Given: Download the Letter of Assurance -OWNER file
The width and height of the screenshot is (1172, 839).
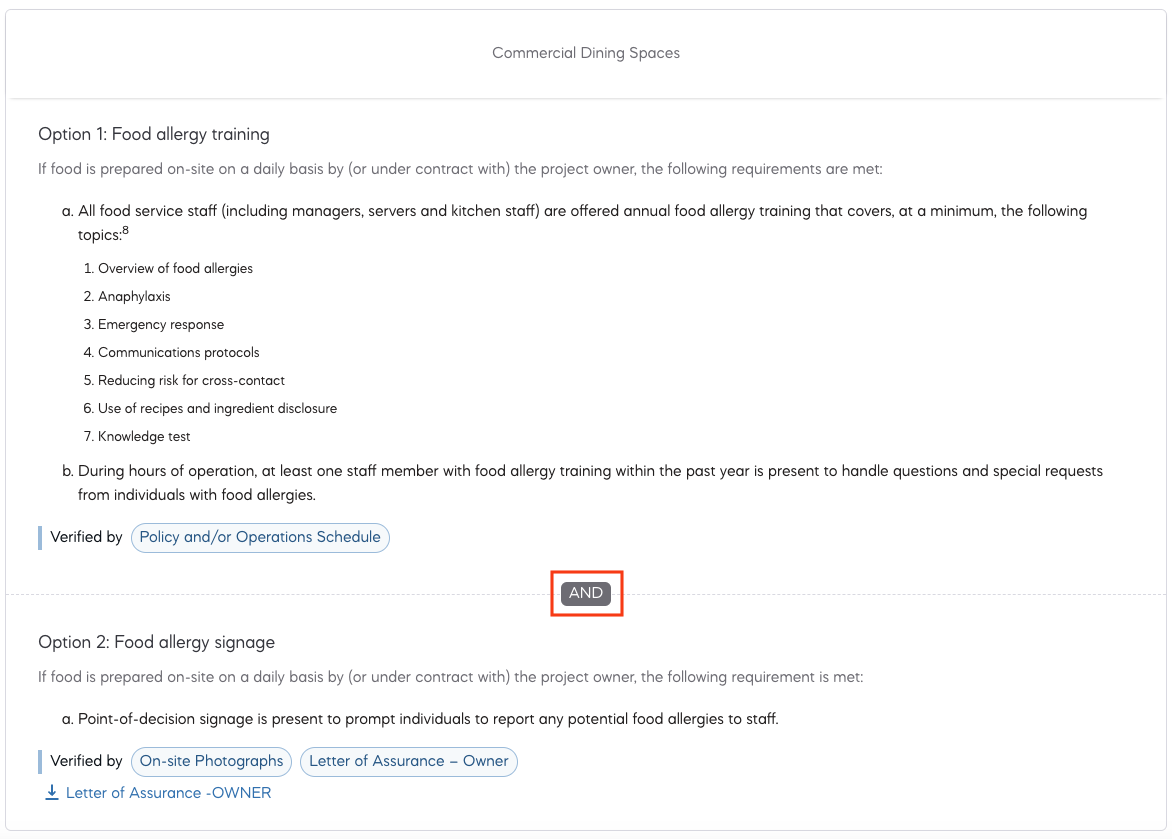Looking at the screenshot, I should pyautogui.click(x=168, y=793).
